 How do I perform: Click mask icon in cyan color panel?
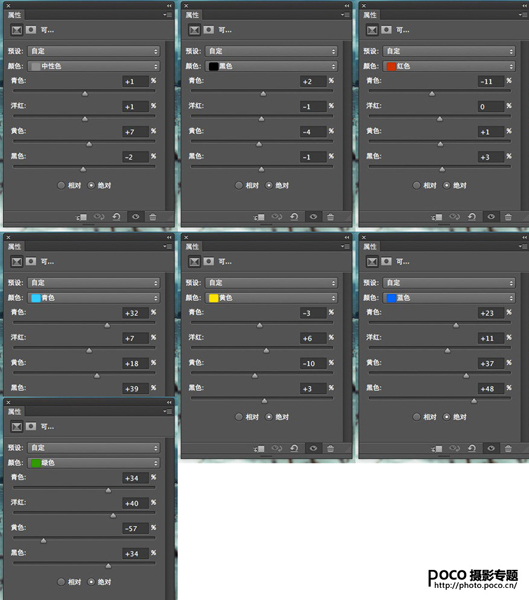pos(31,261)
